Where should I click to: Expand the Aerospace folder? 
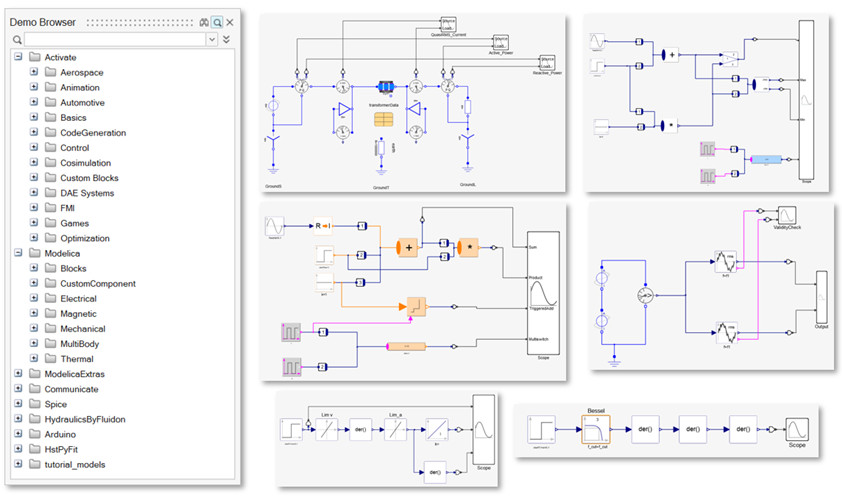pyautogui.click(x=34, y=73)
